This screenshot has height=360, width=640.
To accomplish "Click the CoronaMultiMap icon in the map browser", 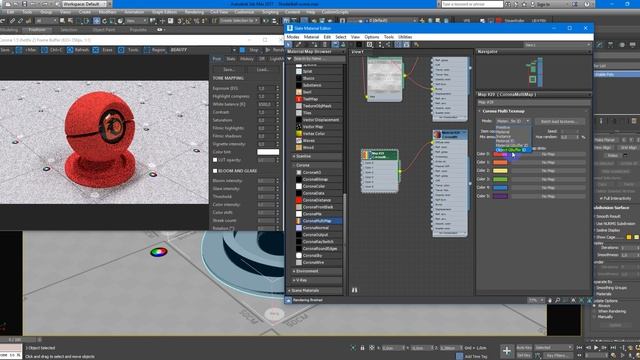I will [299, 221].
